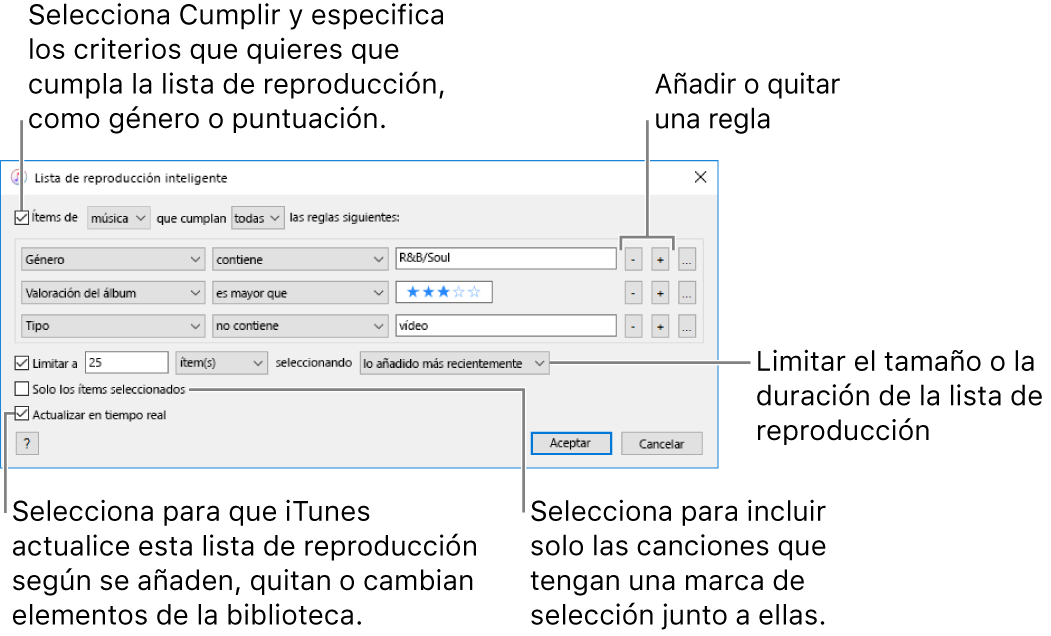Viewport: 1051px width, 636px height.
Task: Open 'lo añadido más recientemente' dropdown
Action: [454, 363]
